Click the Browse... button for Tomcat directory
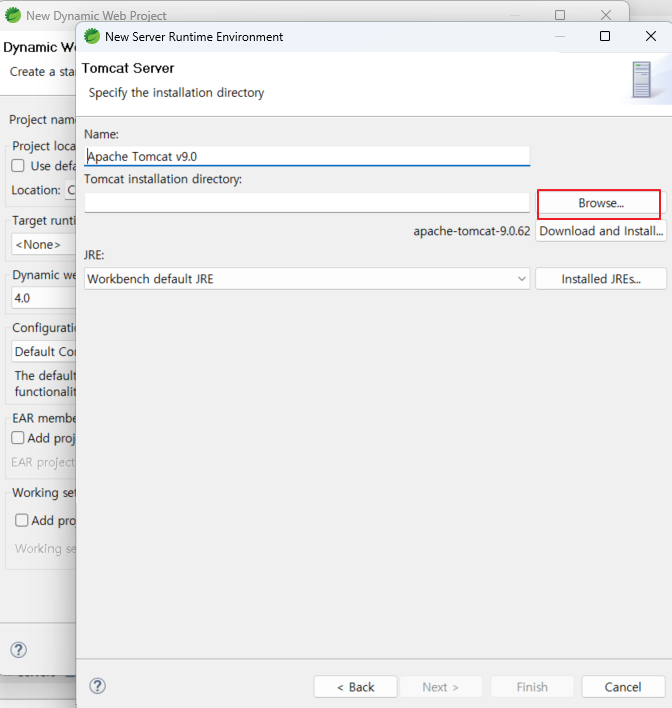This screenshot has width=672, height=708. pyautogui.click(x=599, y=204)
